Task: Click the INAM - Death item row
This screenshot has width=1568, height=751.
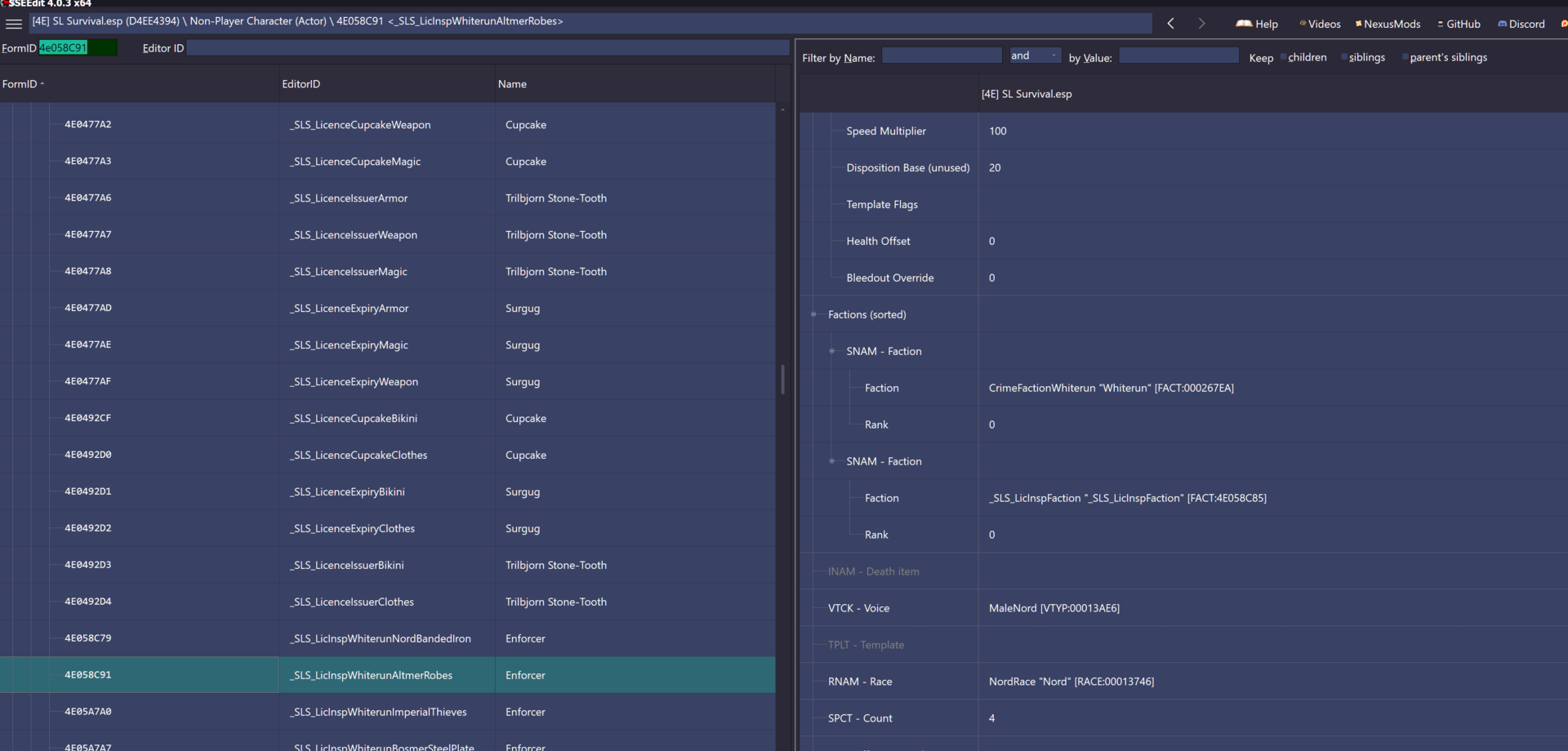Action: [x=1184, y=571]
